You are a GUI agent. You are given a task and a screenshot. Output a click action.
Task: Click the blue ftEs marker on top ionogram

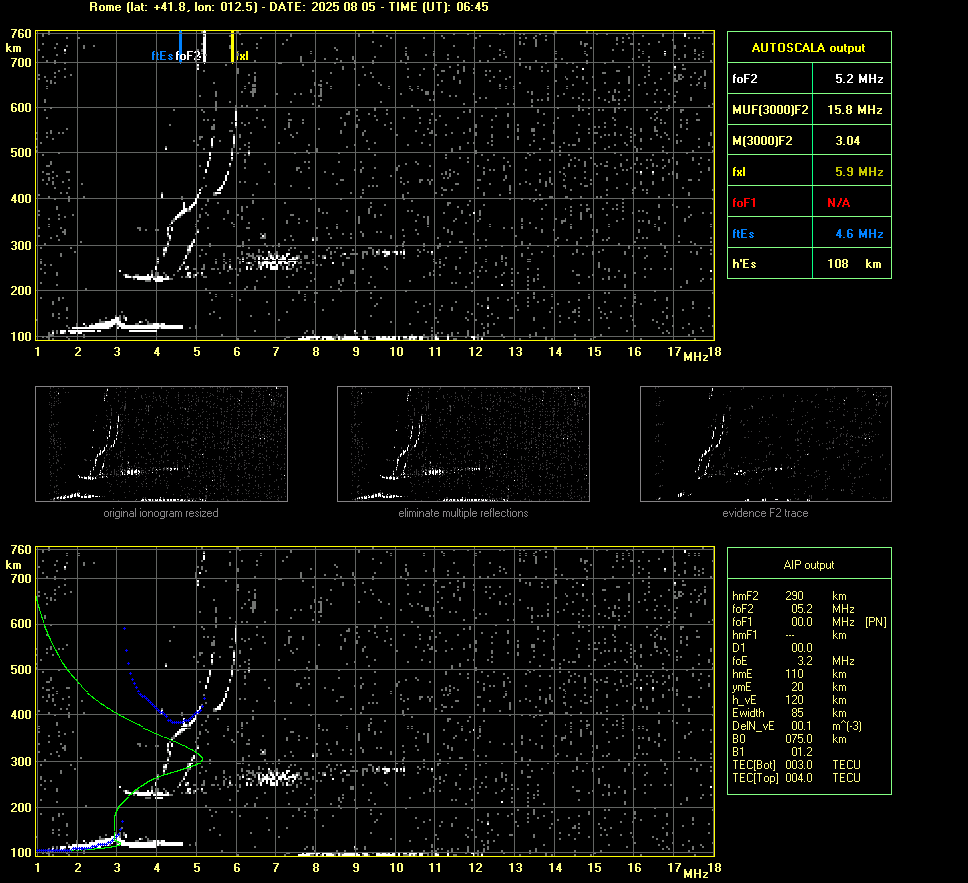tap(180, 48)
